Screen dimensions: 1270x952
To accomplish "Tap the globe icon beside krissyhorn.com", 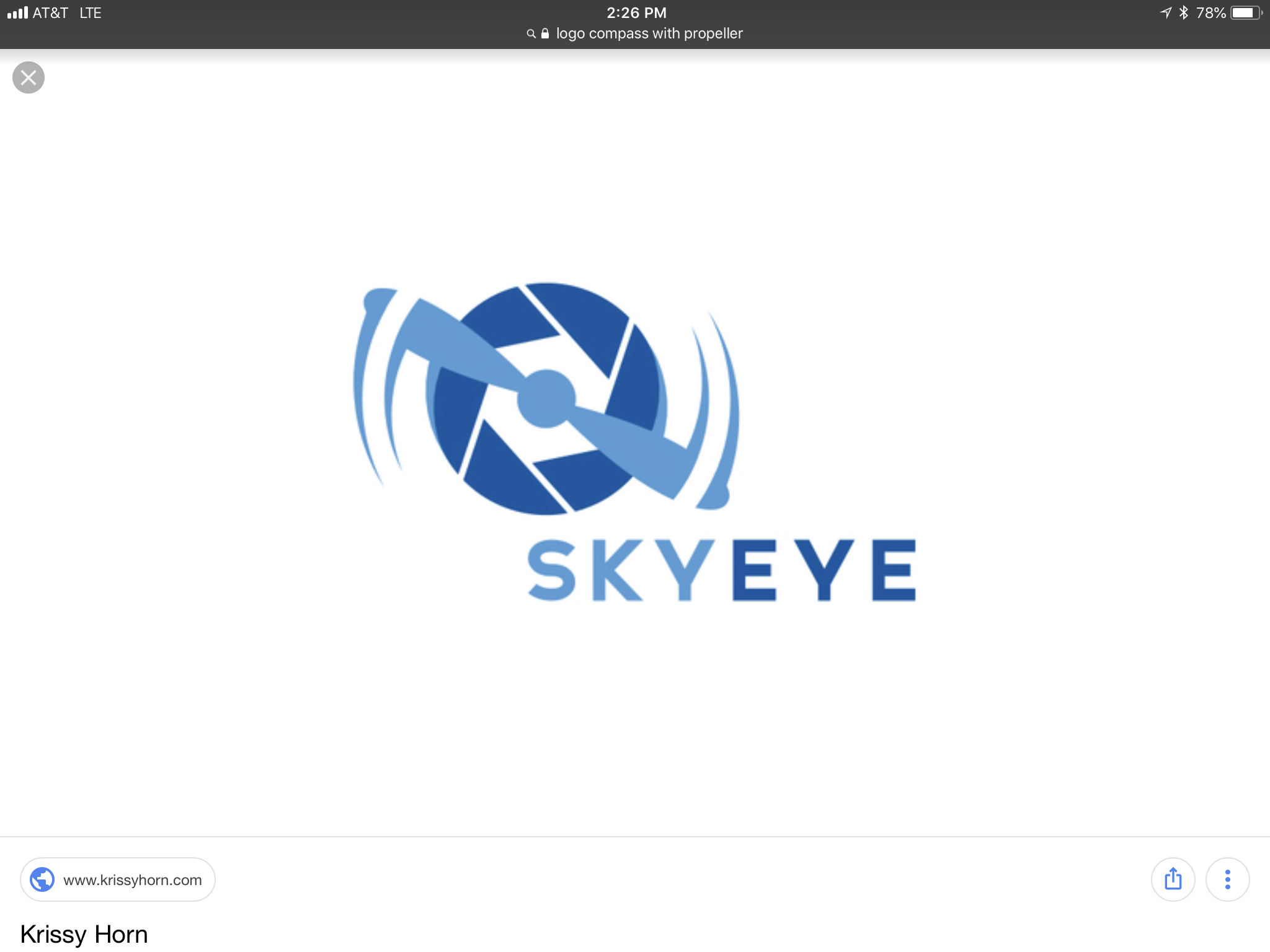I will [43, 879].
